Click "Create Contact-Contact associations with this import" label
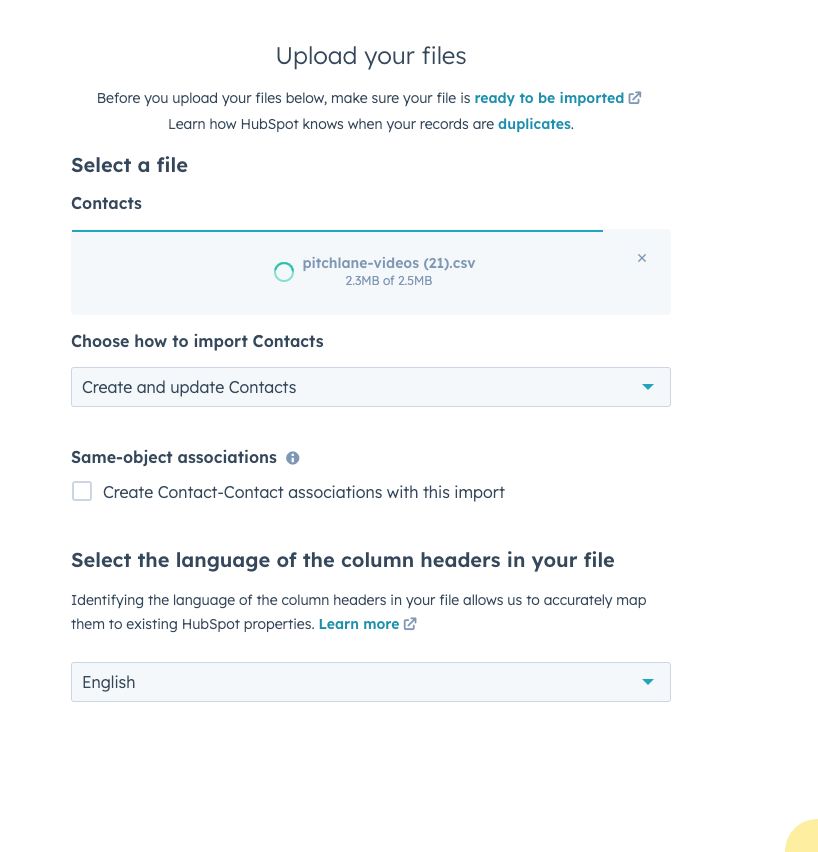This screenshot has height=852, width=818. pyautogui.click(x=304, y=492)
